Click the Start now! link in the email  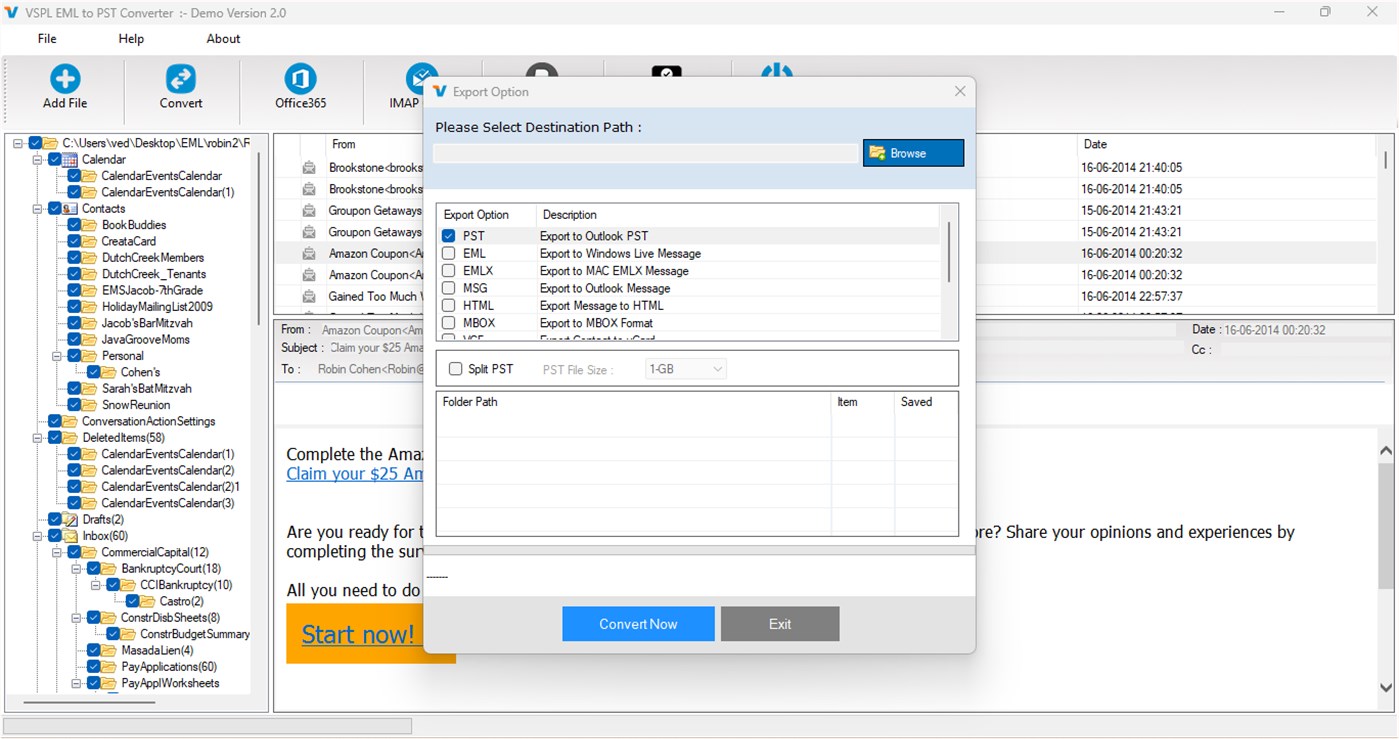[x=359, y=633]
